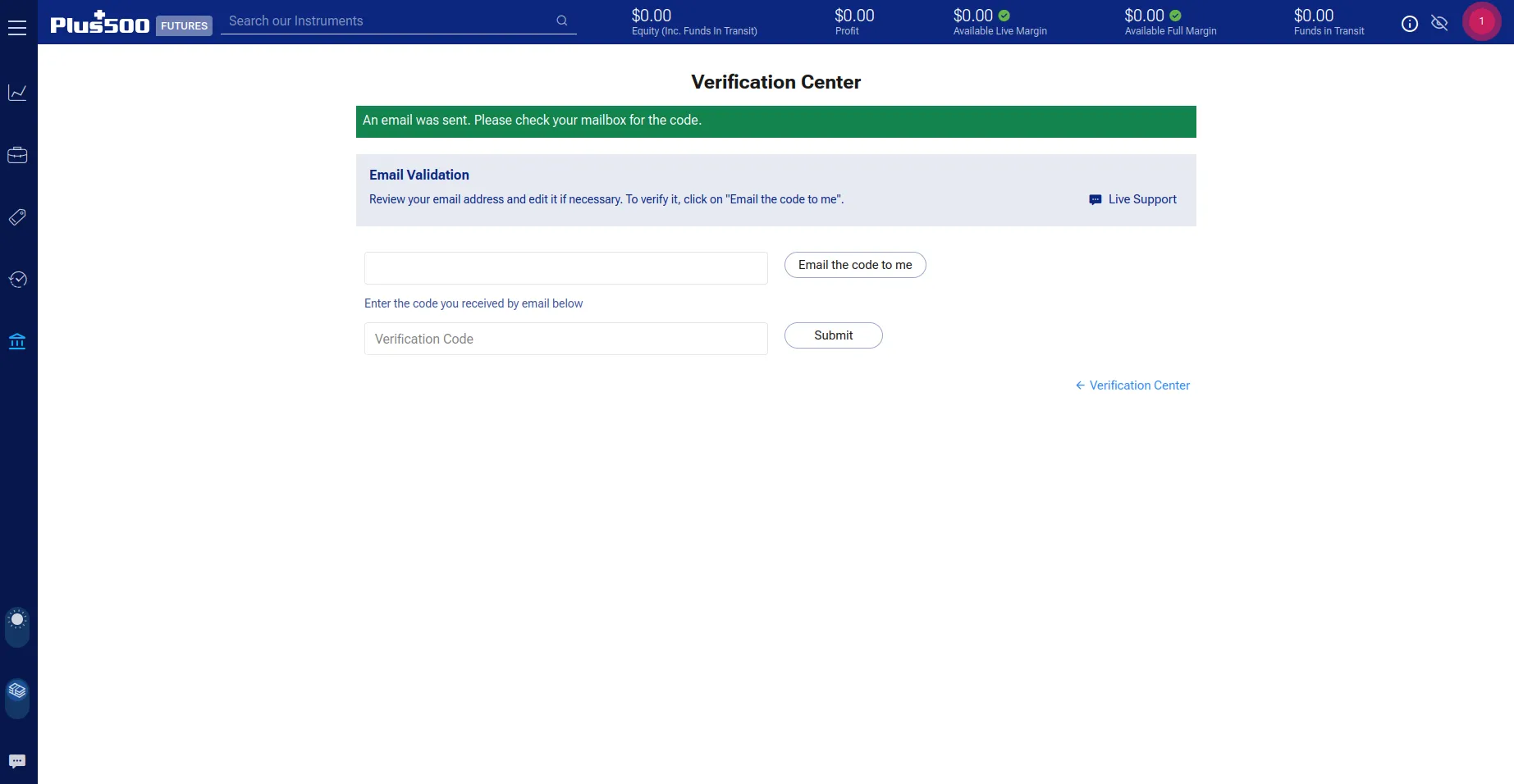Click the FUTURES badge

pos(184,26)
